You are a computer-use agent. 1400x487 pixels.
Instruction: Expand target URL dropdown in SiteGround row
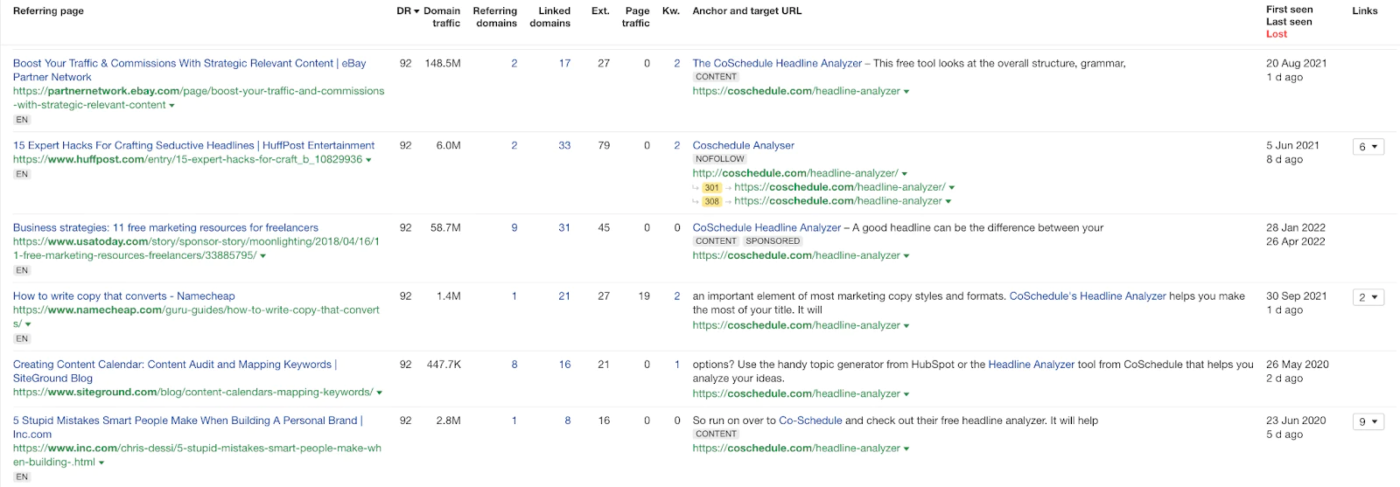pos(906,394)
